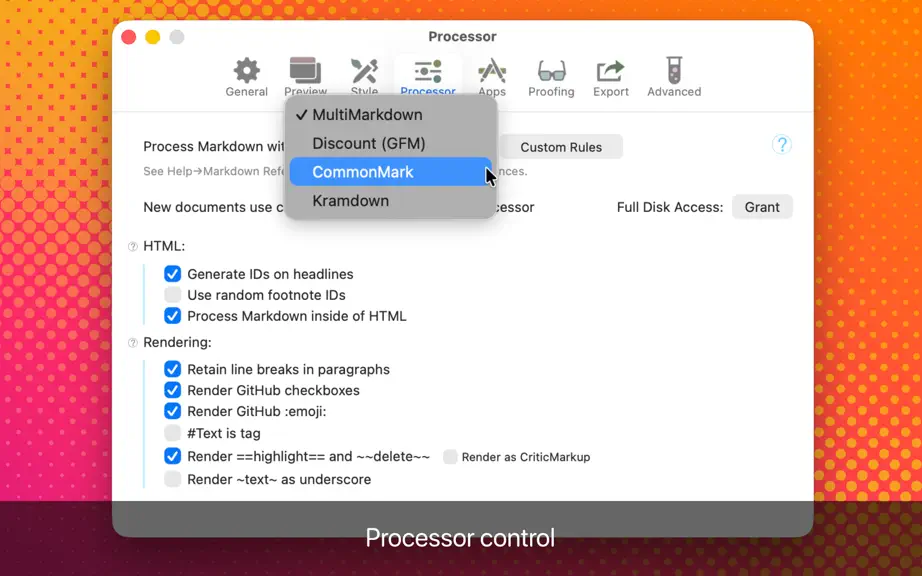Disable Retain line breaks in paragraphs

point(172,369)
